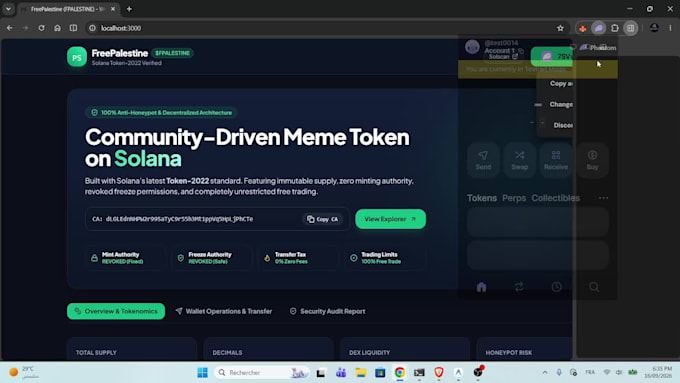680x383 pixels.
Task: Open Phantom activity clock icon
Action: point(556,287)
